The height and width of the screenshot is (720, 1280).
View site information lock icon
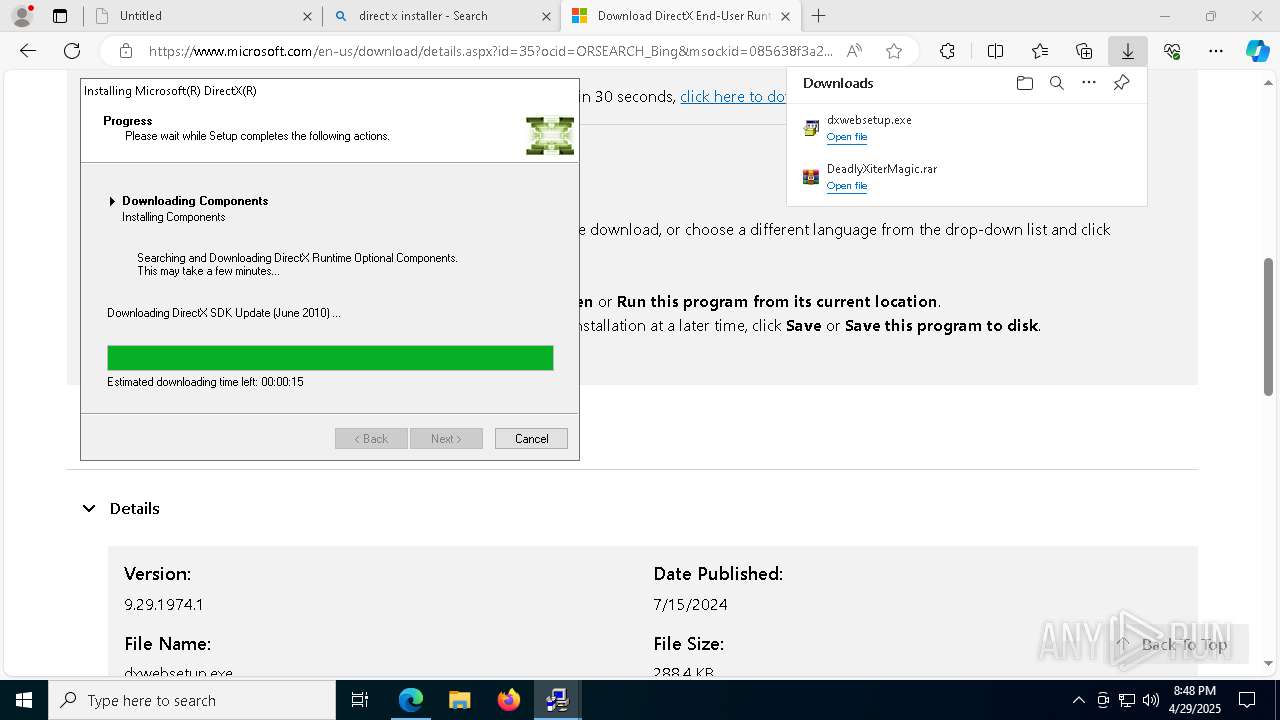click(x=126, y=51)
